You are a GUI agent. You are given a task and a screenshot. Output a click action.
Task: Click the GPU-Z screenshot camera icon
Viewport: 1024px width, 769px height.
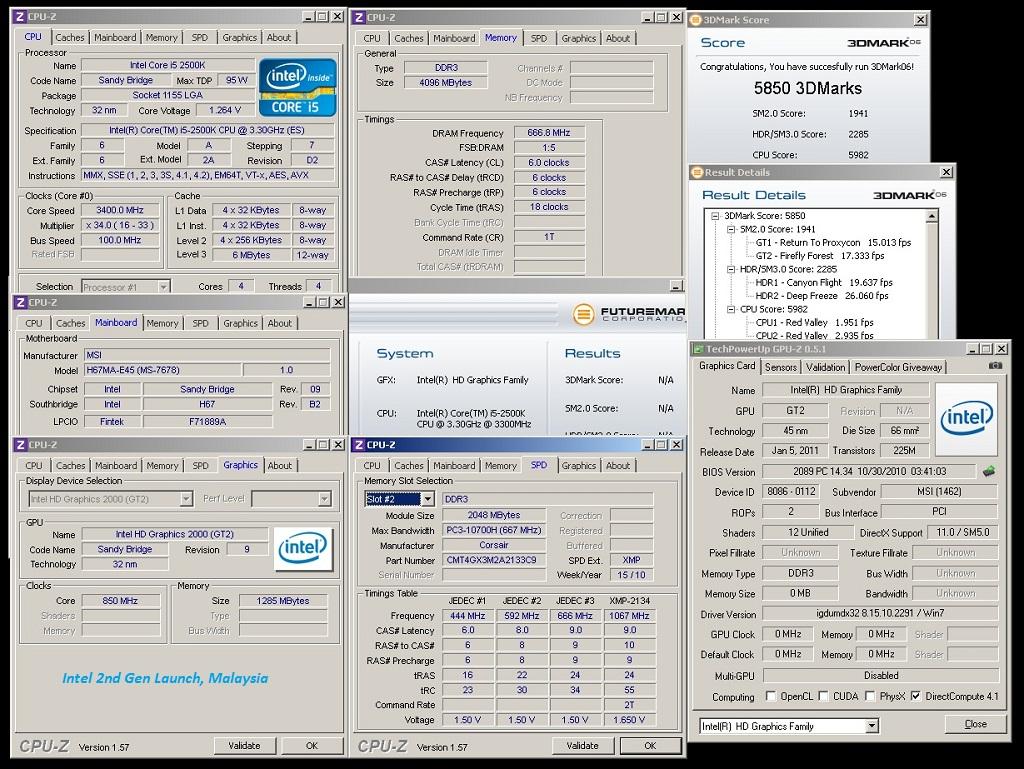[995, 366]
